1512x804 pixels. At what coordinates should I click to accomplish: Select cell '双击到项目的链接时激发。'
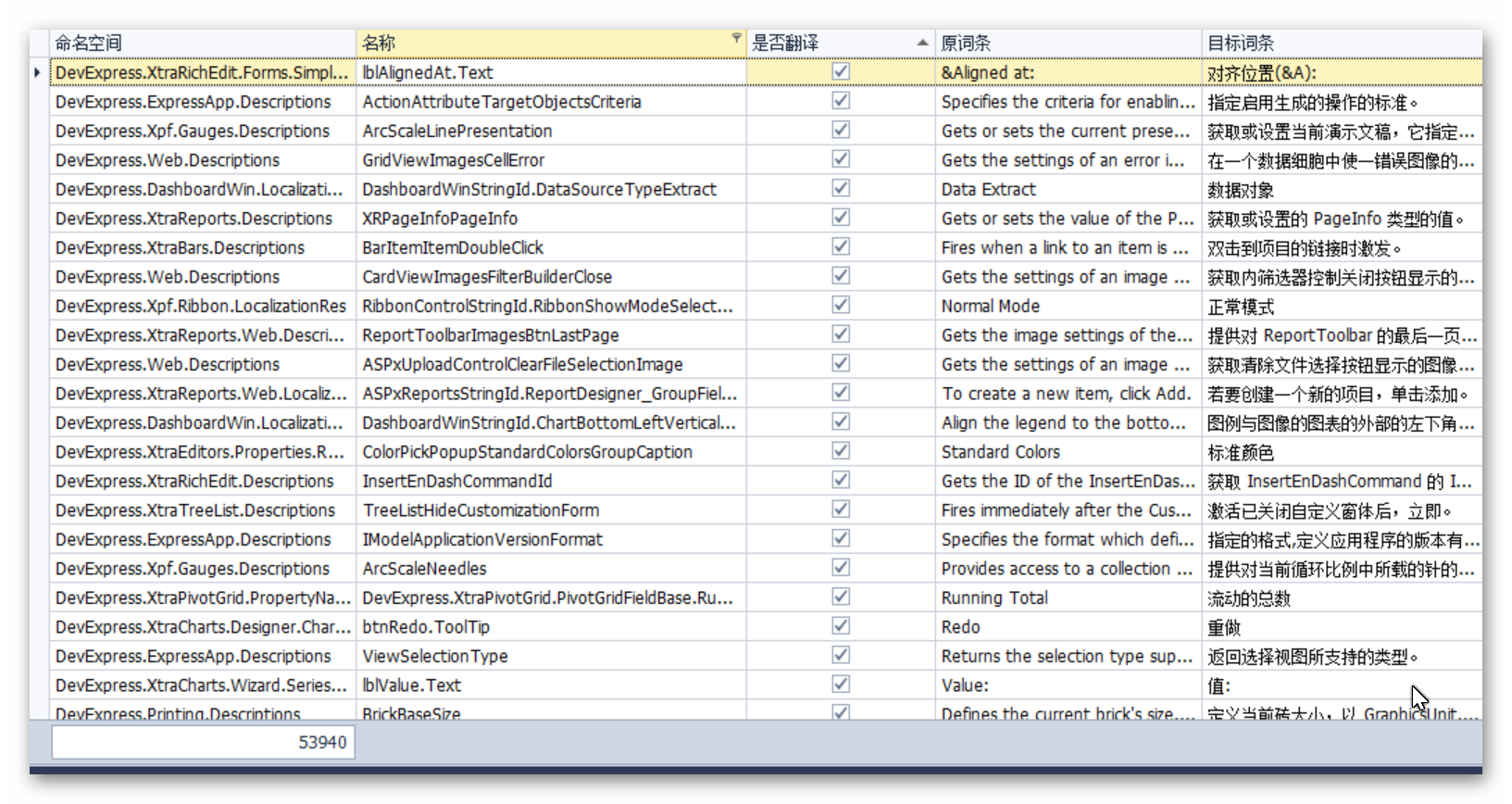(1342, 247)
